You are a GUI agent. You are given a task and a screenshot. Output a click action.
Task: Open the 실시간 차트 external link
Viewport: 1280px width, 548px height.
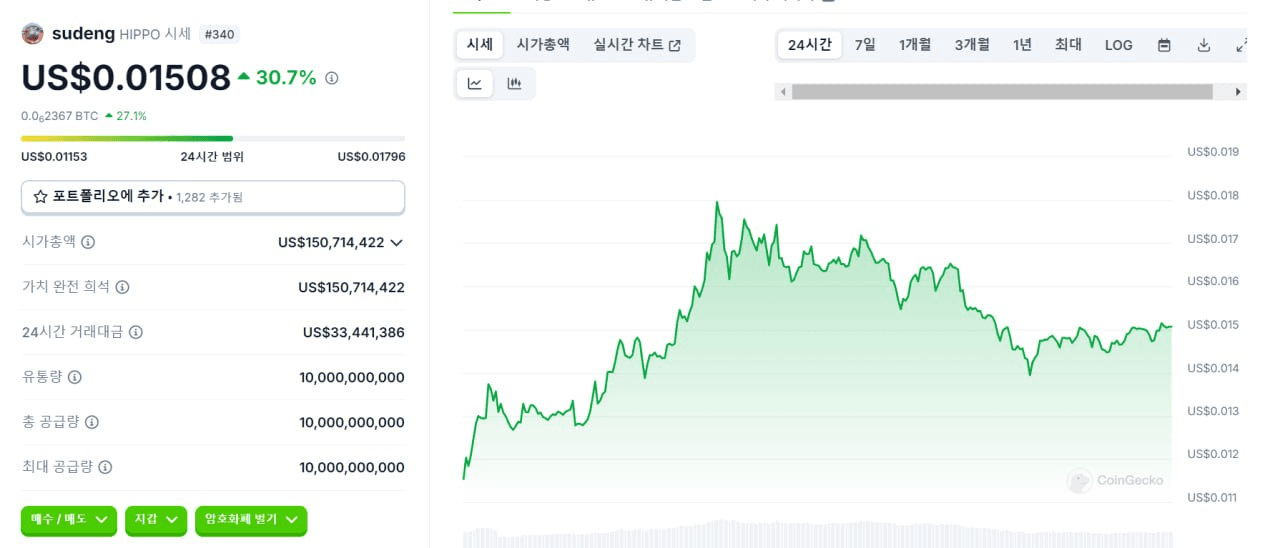[x=637, y=45]
